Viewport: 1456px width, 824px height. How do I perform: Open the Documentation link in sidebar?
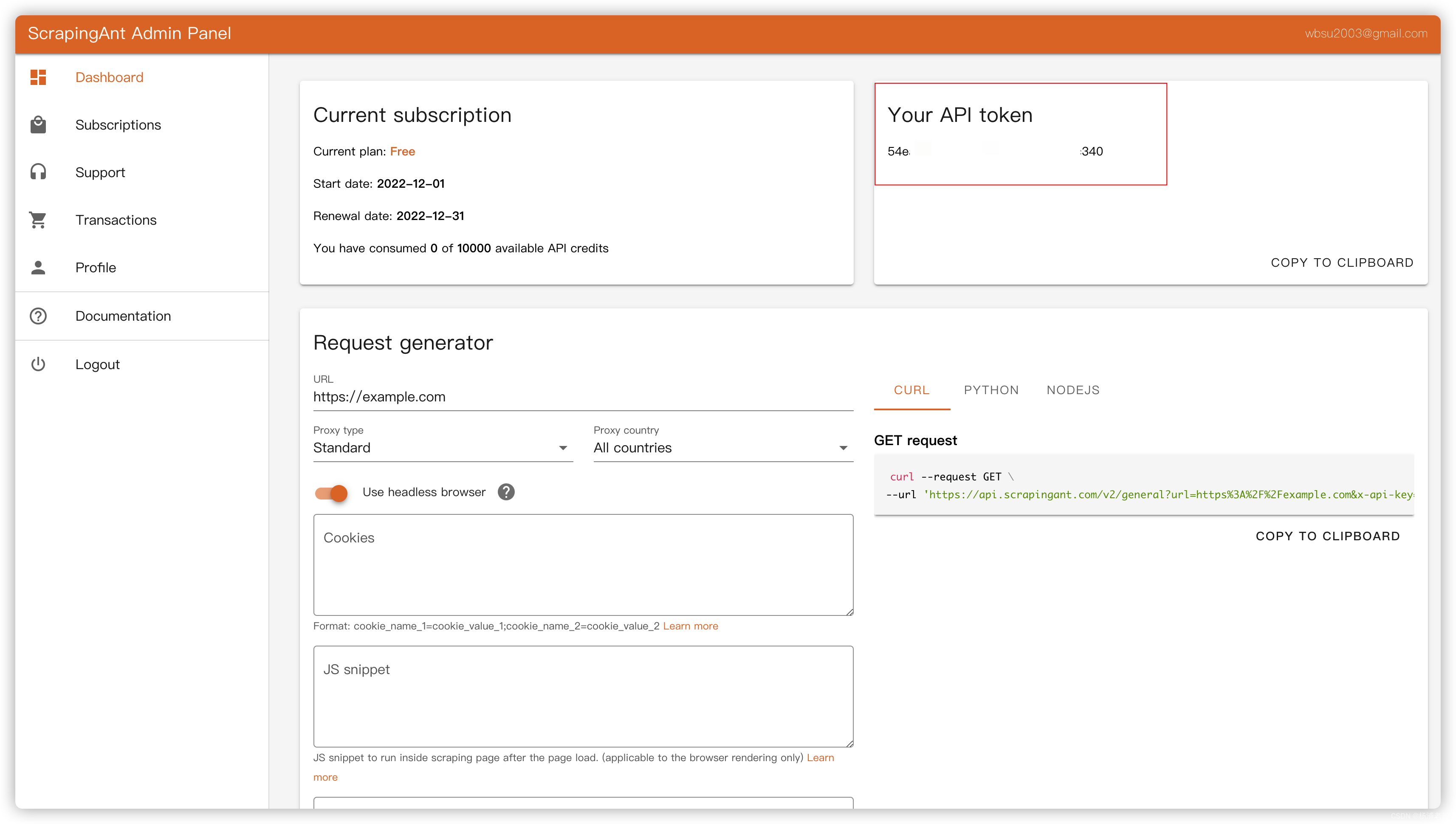click(141, 316)
